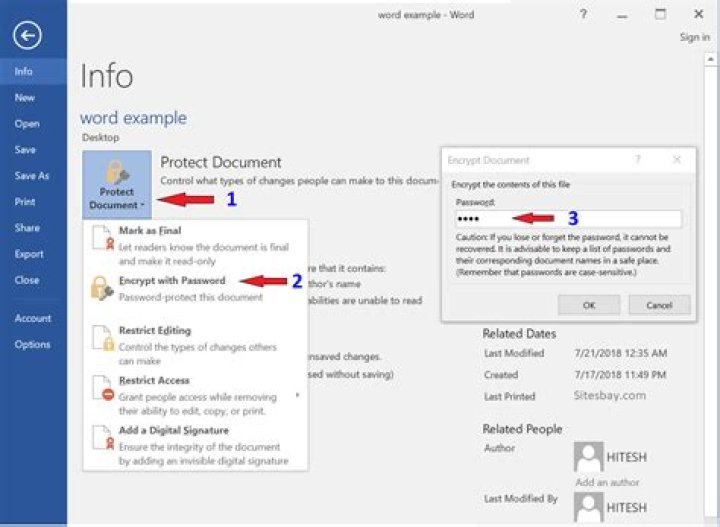Viewport: 720px width, 527px height.
Task: Open the New tab in sidebar
Action: [x=34, y=97]
